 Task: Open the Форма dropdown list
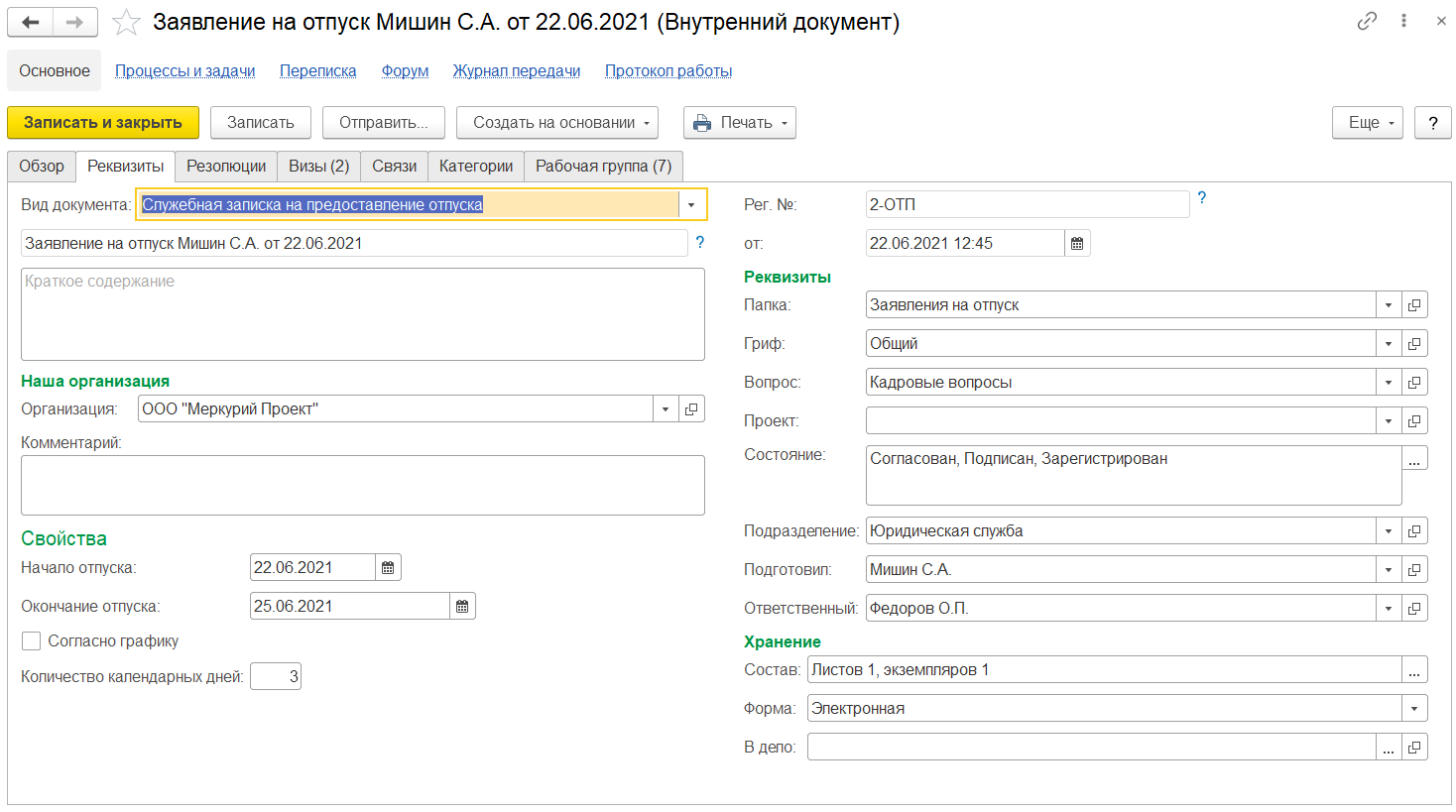[x=1414, y=709]
